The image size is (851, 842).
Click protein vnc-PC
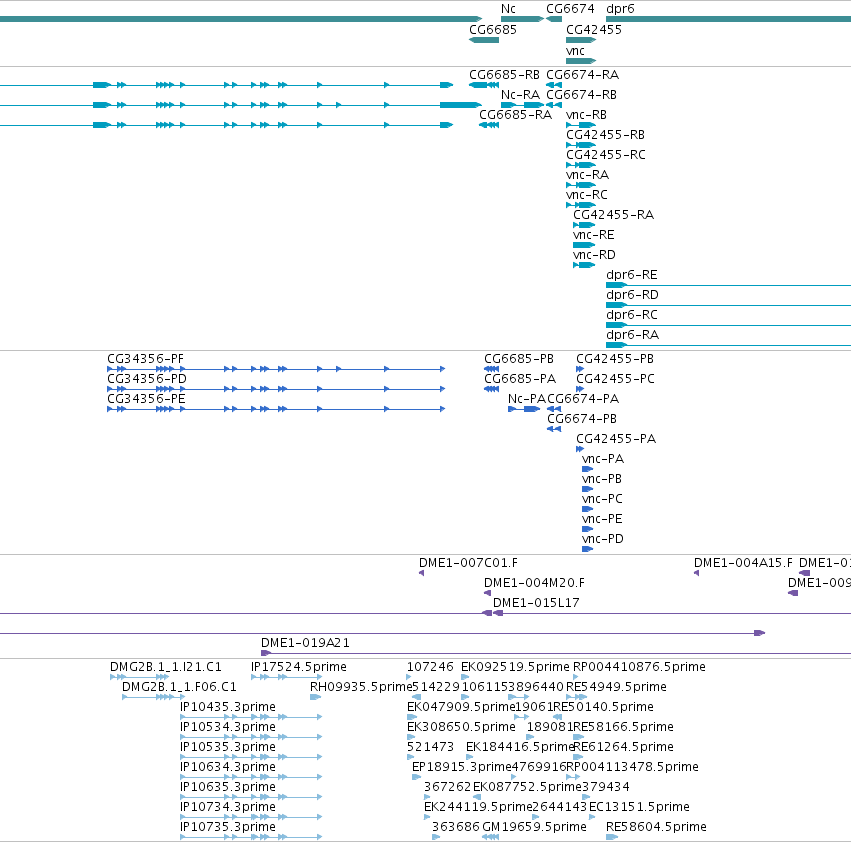click(x=602, y=498)
